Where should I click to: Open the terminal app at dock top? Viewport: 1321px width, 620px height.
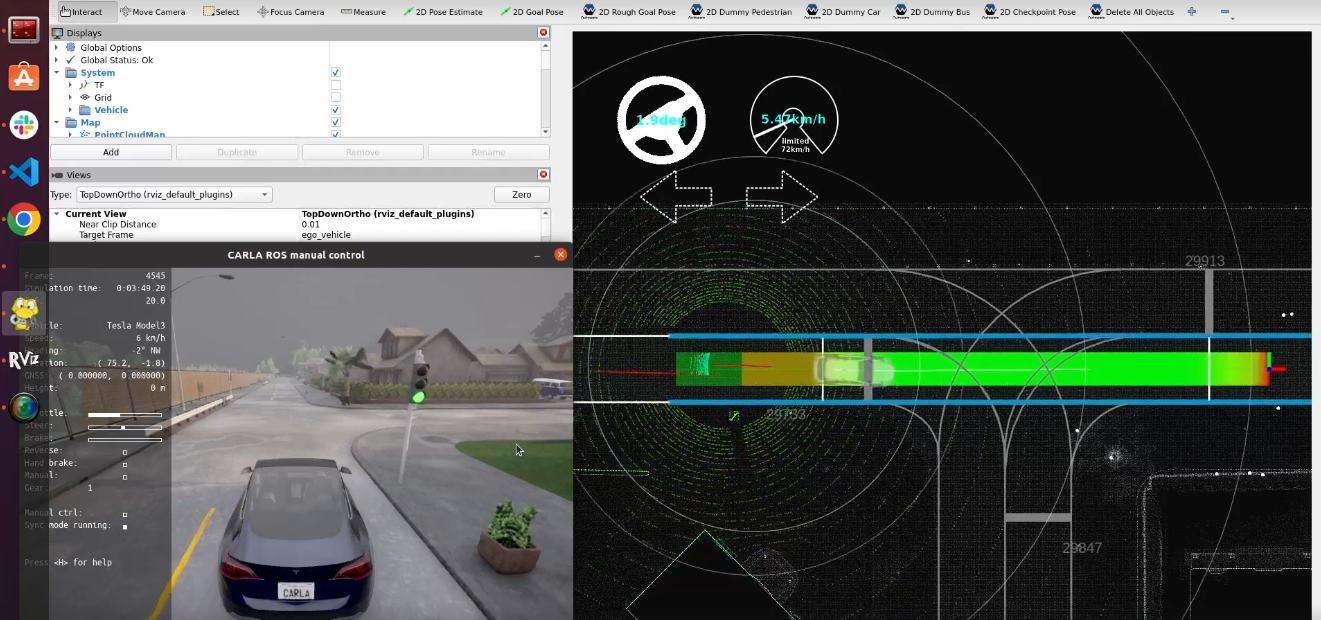24,29
